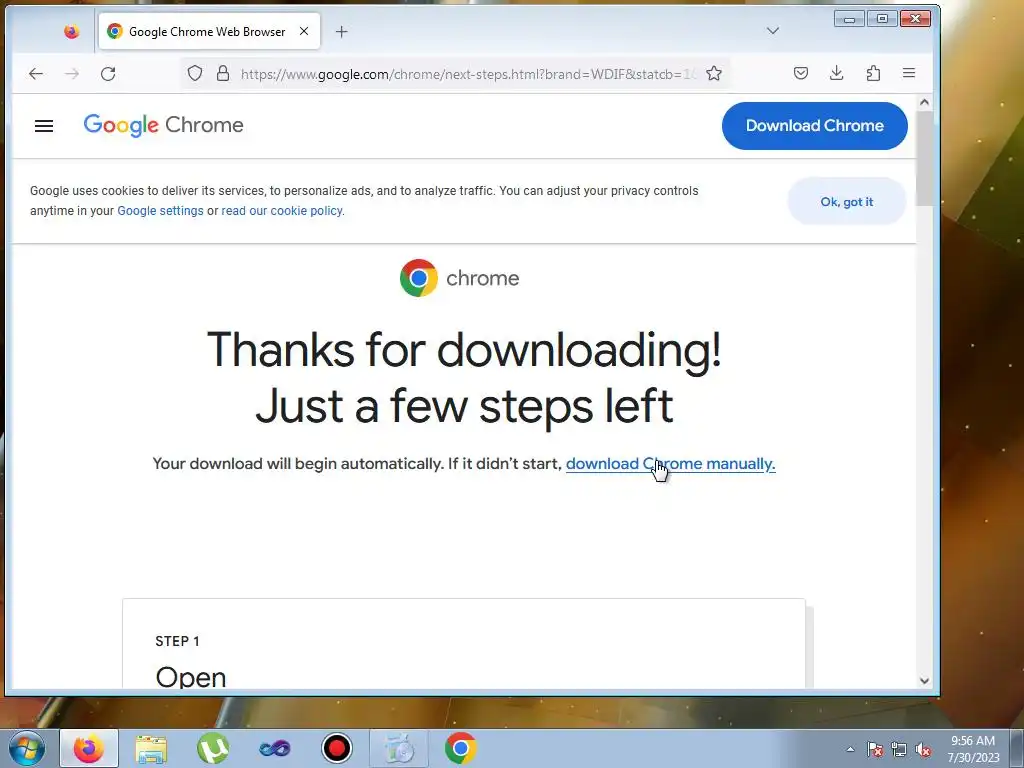This screenshot has height=768, width=1024.
Task: Launch Google Chrome from the taskbar
Action: pyautogui.click(x=461, y=748)
